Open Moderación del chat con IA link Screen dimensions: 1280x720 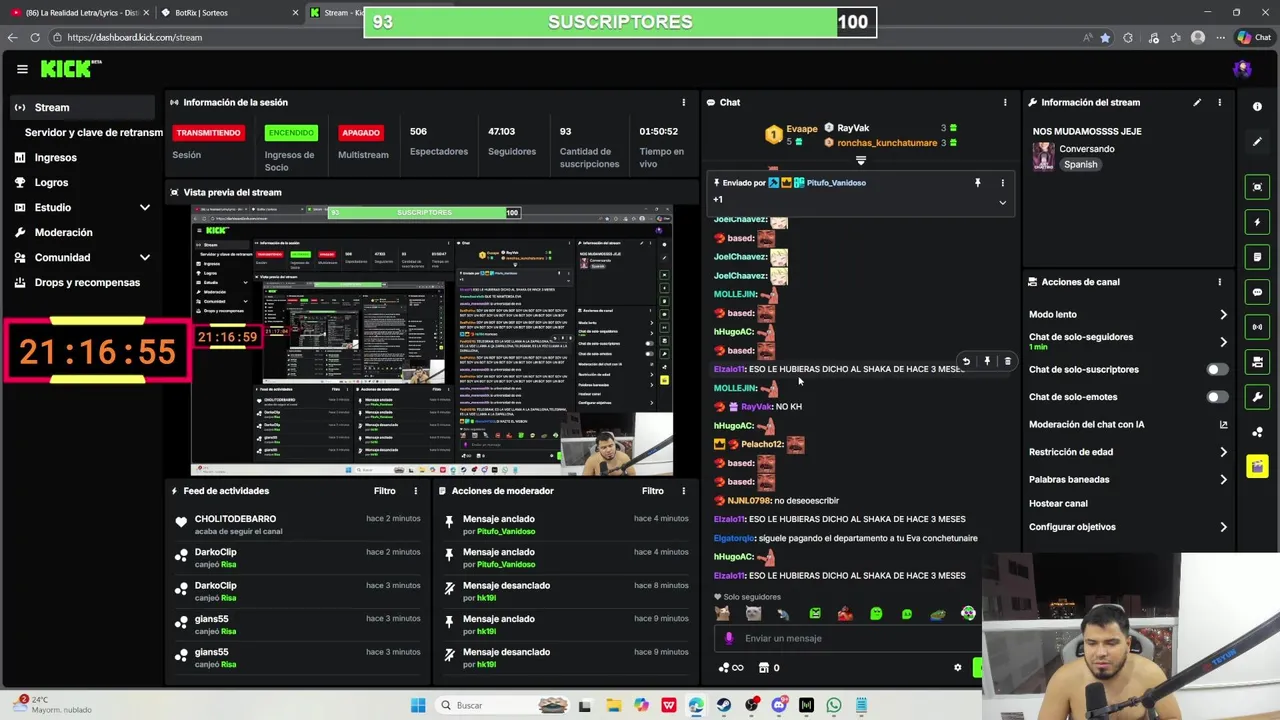click(x=1128, y=424)
